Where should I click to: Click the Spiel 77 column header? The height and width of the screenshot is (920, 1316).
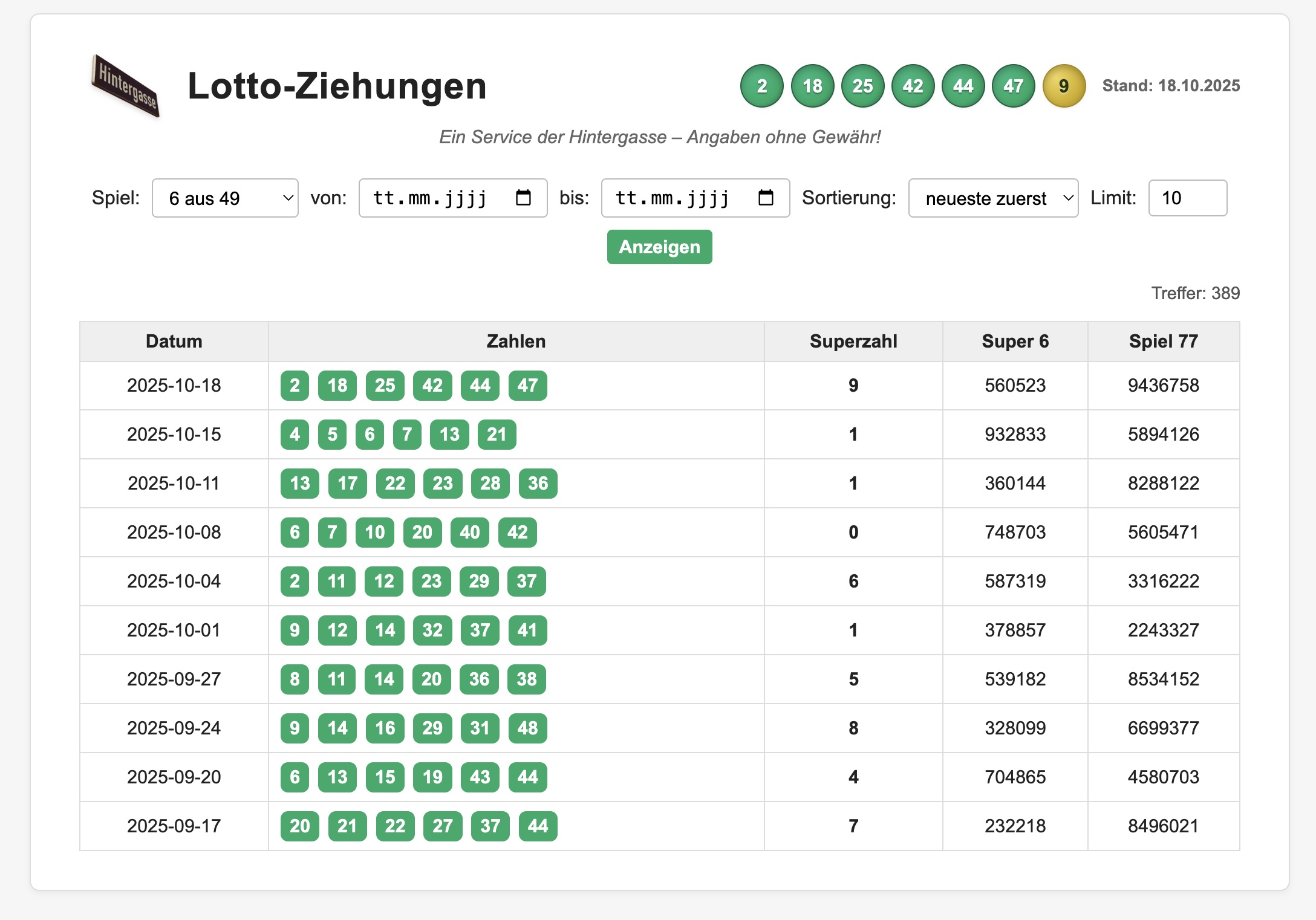[x=1163, y=342]
